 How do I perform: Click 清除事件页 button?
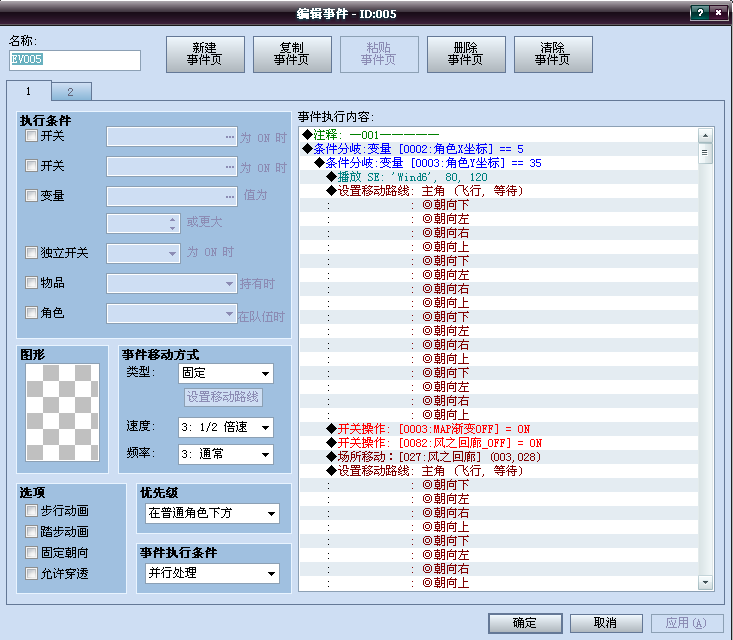coord(553,54)
